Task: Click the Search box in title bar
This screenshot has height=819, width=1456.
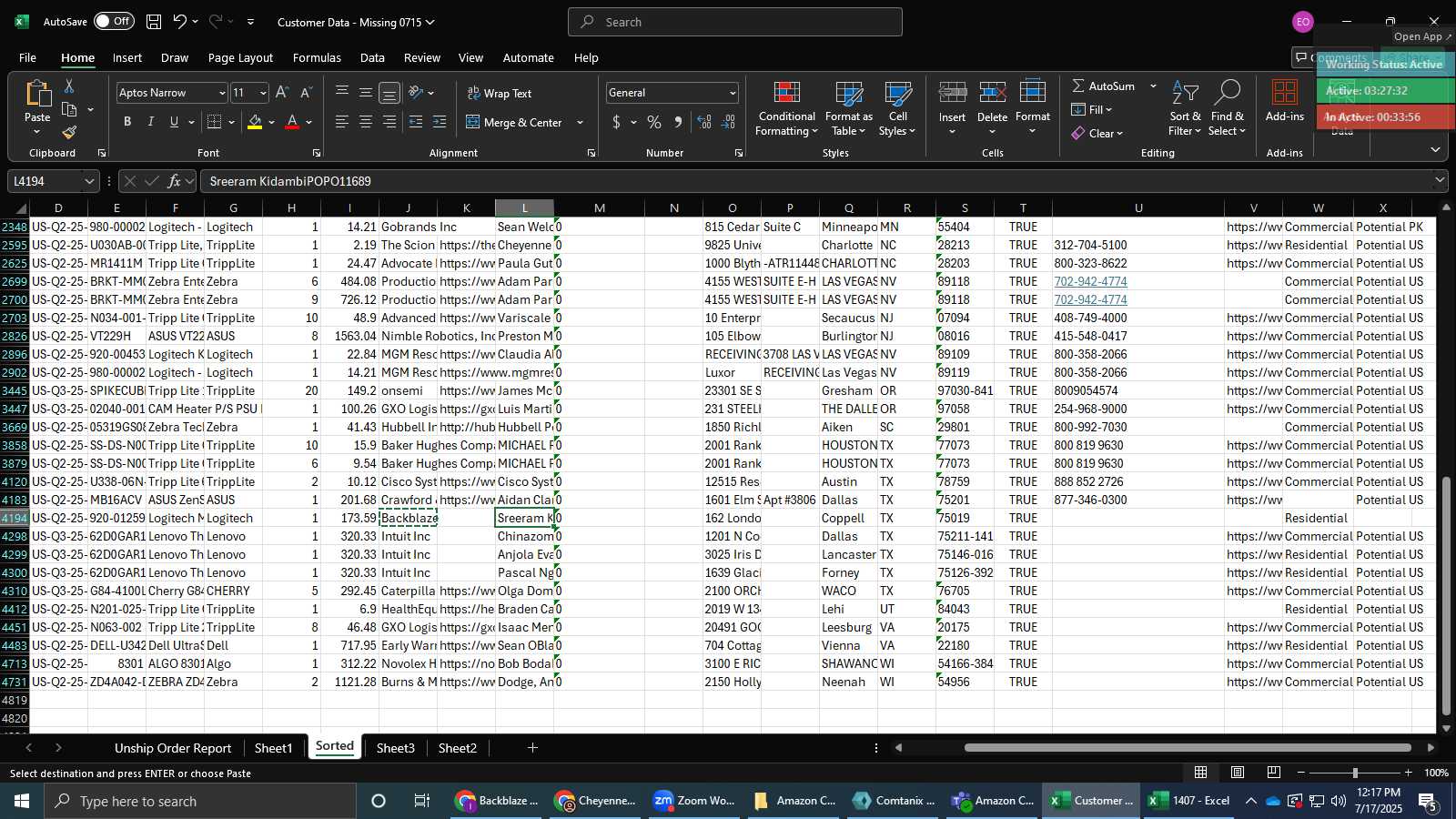Action: coord(735,22)
